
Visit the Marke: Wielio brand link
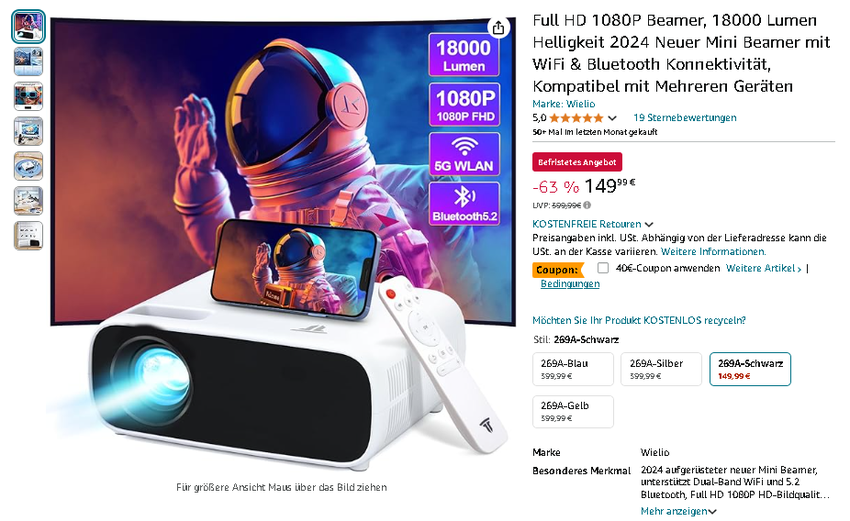[564, 104]
